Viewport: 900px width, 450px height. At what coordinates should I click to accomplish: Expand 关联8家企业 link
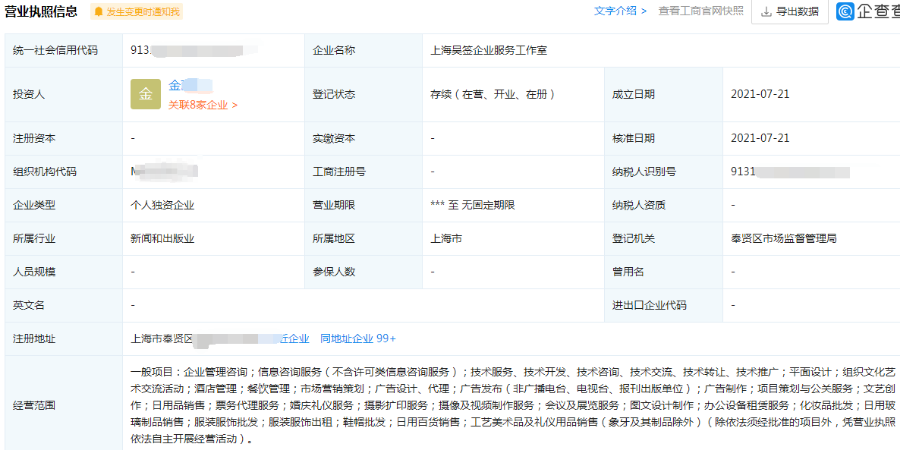(x=203, y=105)
